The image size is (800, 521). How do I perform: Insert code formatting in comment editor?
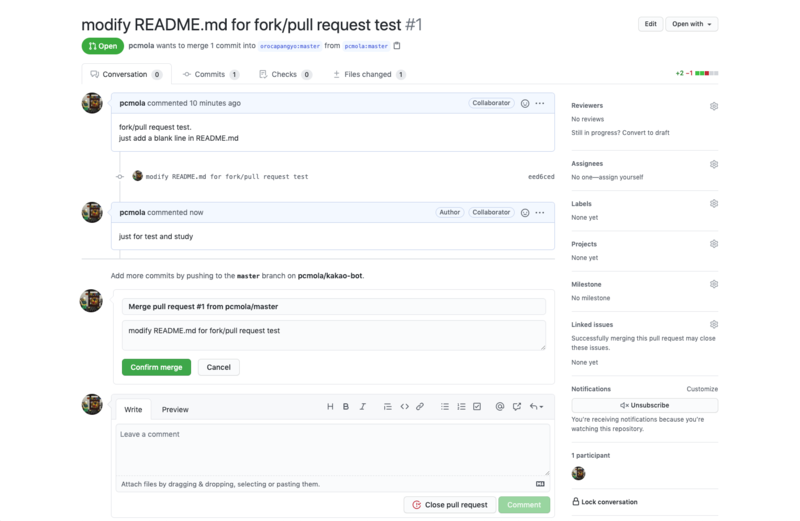(x=404, y=407)
